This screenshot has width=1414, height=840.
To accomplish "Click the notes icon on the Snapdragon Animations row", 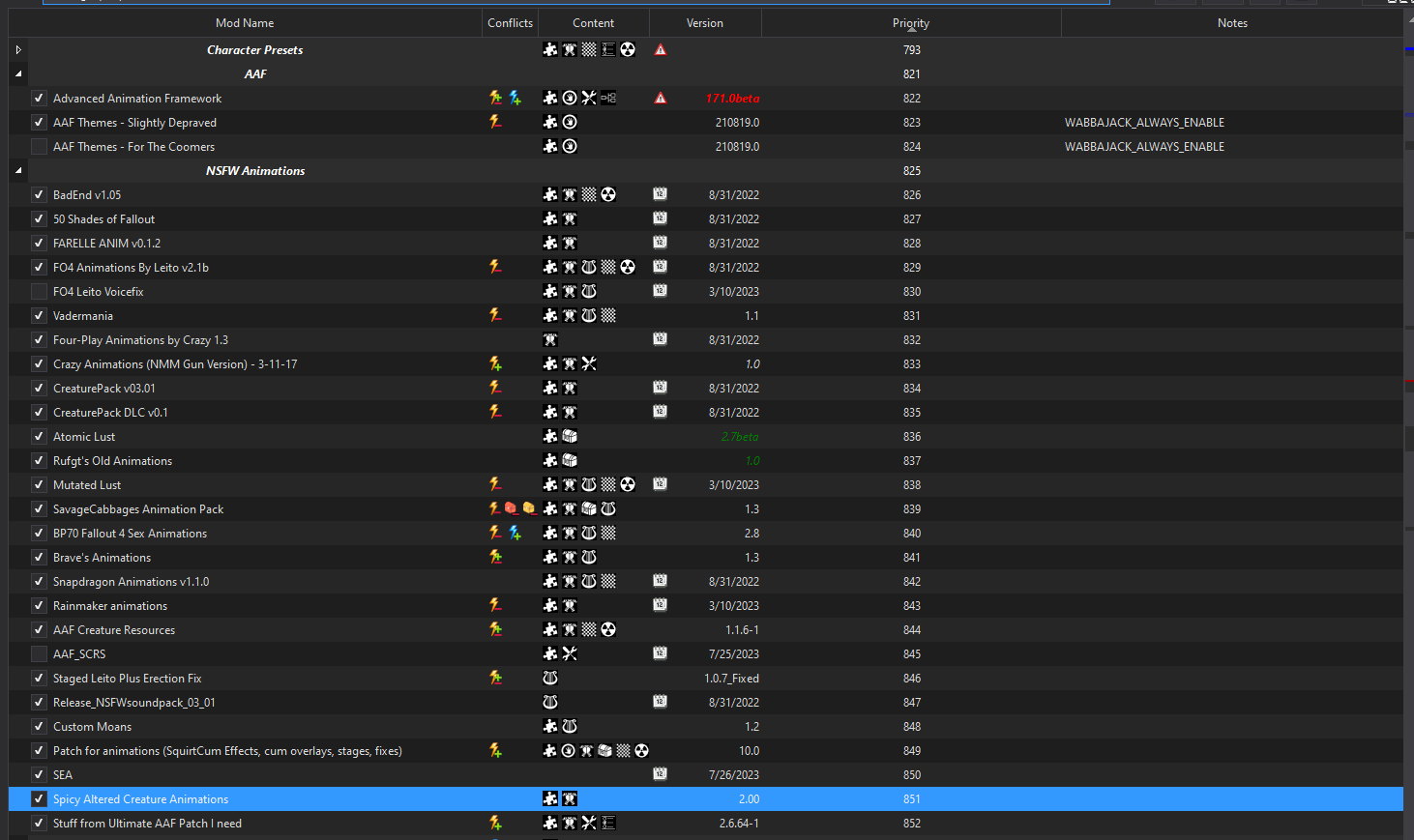I will point(660,581).
